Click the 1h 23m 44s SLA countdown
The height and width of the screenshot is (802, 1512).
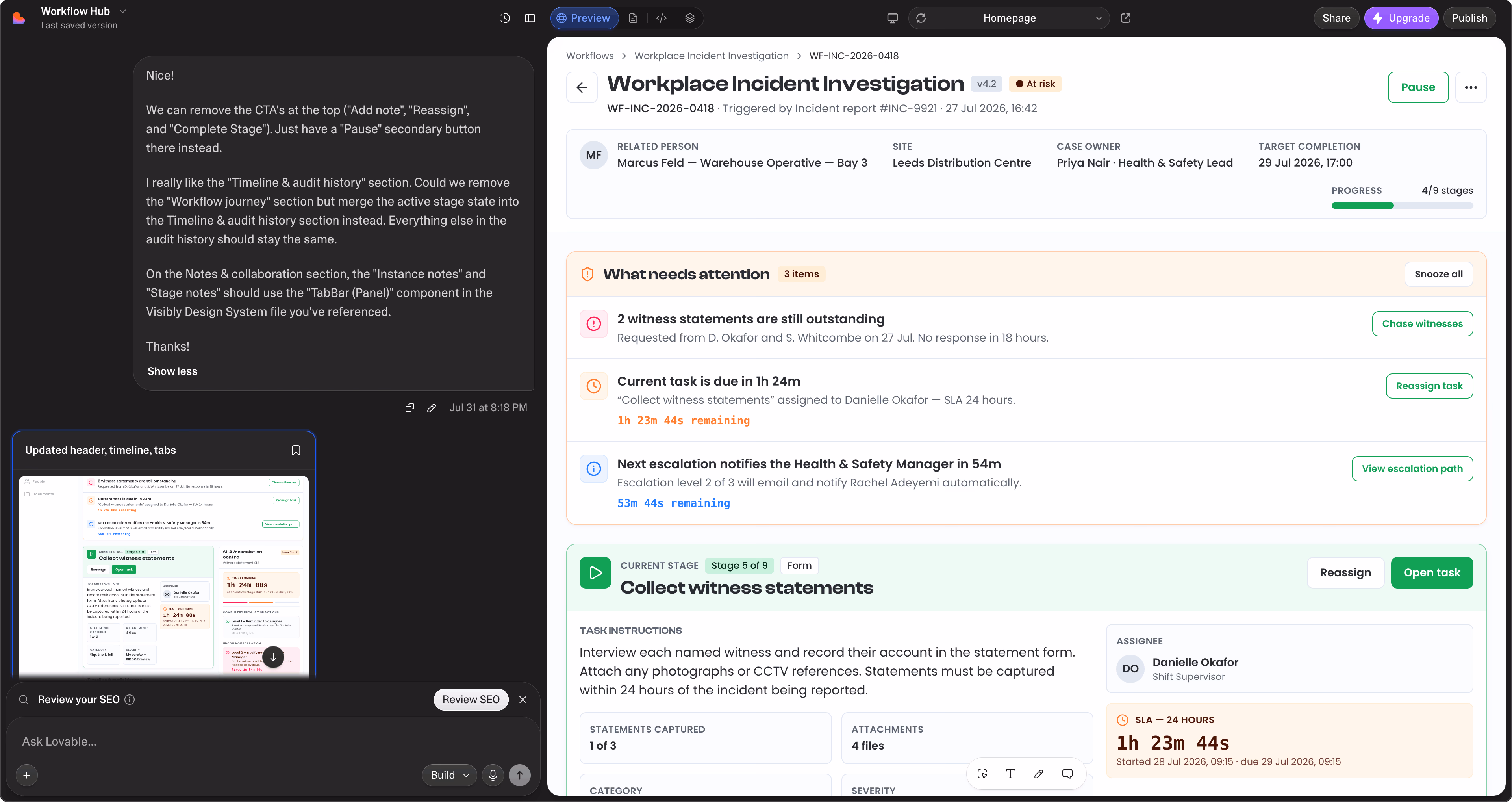[x=1173, y=743]
